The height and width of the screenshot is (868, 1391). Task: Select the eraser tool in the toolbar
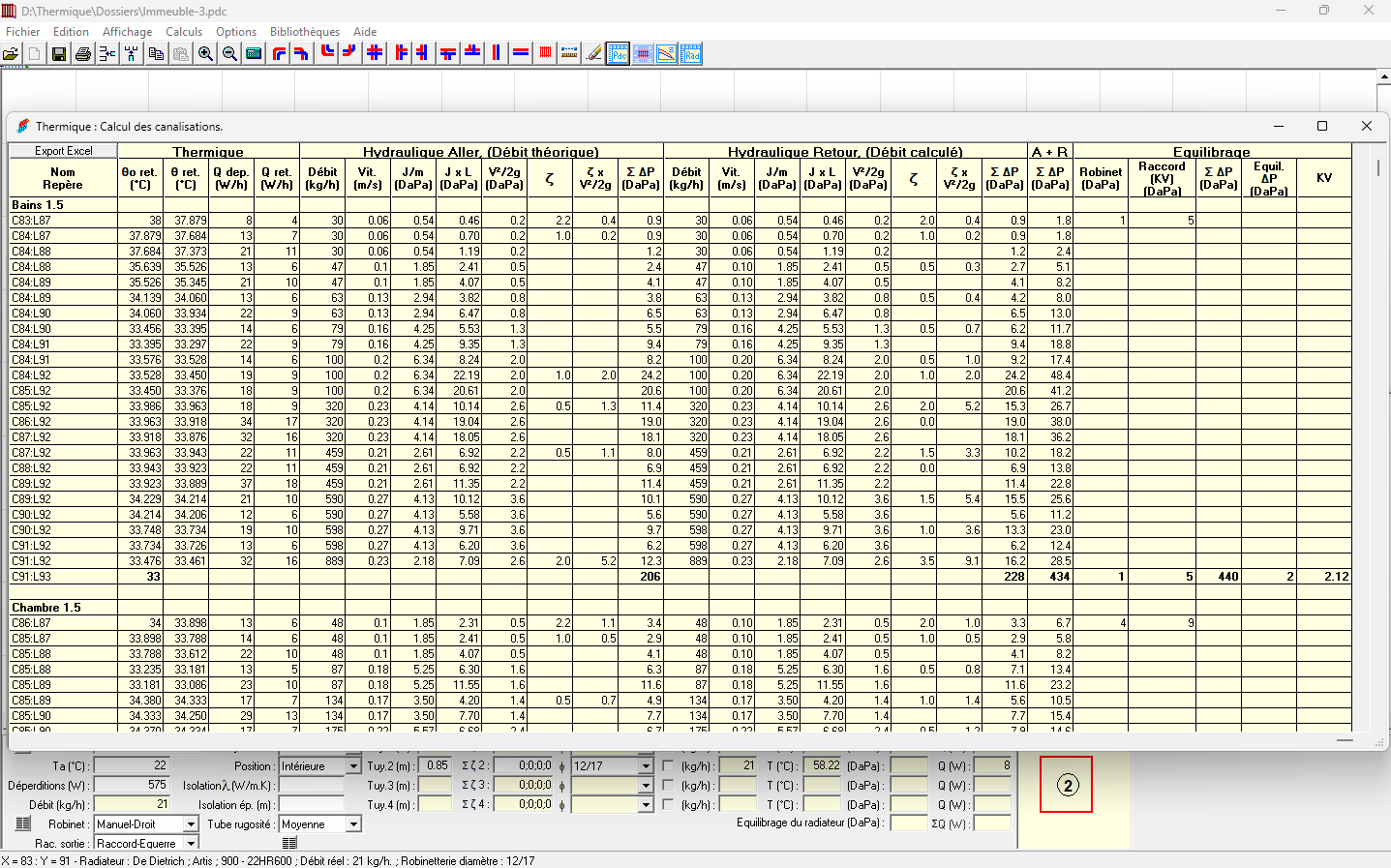point(594,54)
